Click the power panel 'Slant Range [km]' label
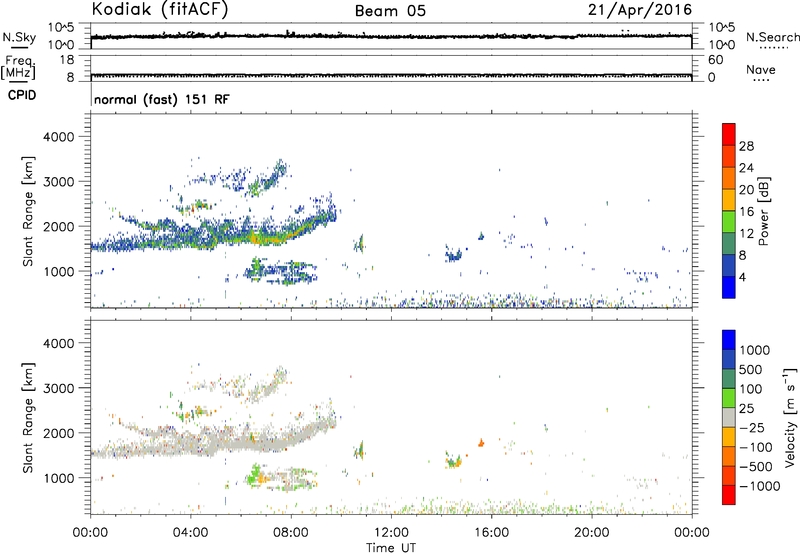The image size is (800, 554). click(x=28, y=211)
